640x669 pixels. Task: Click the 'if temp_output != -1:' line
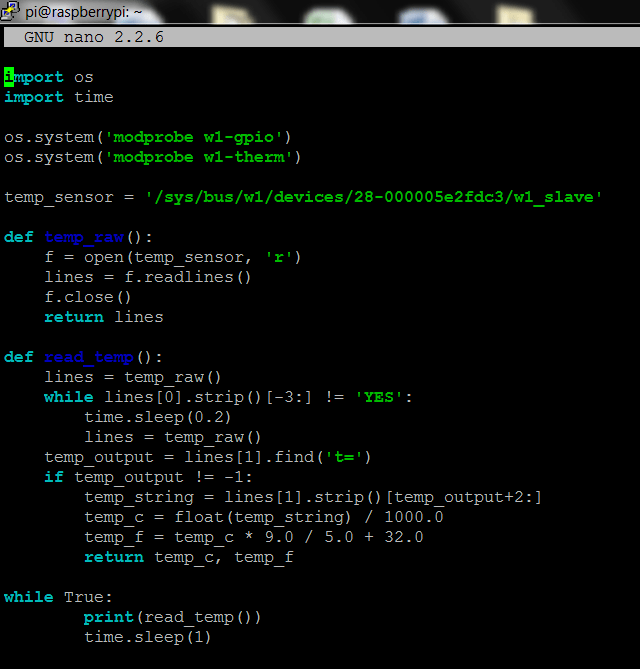[x=148, y=477]
